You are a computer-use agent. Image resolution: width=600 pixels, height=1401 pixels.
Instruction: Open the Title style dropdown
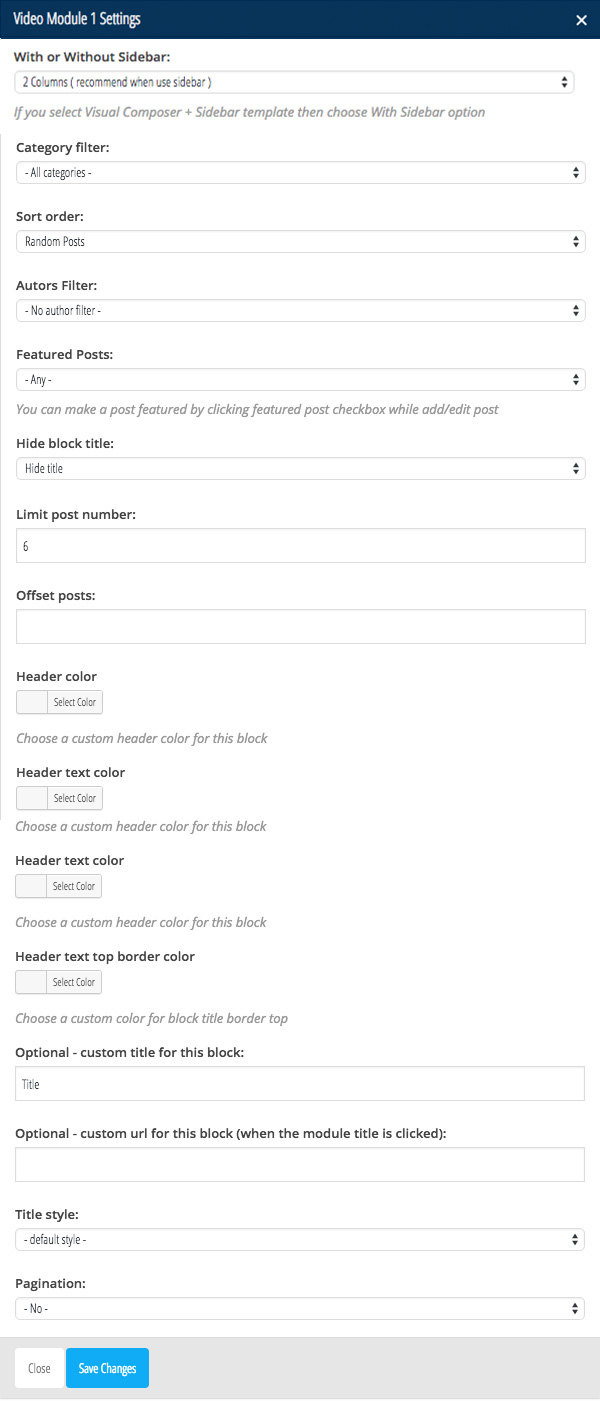point(300,1240)
